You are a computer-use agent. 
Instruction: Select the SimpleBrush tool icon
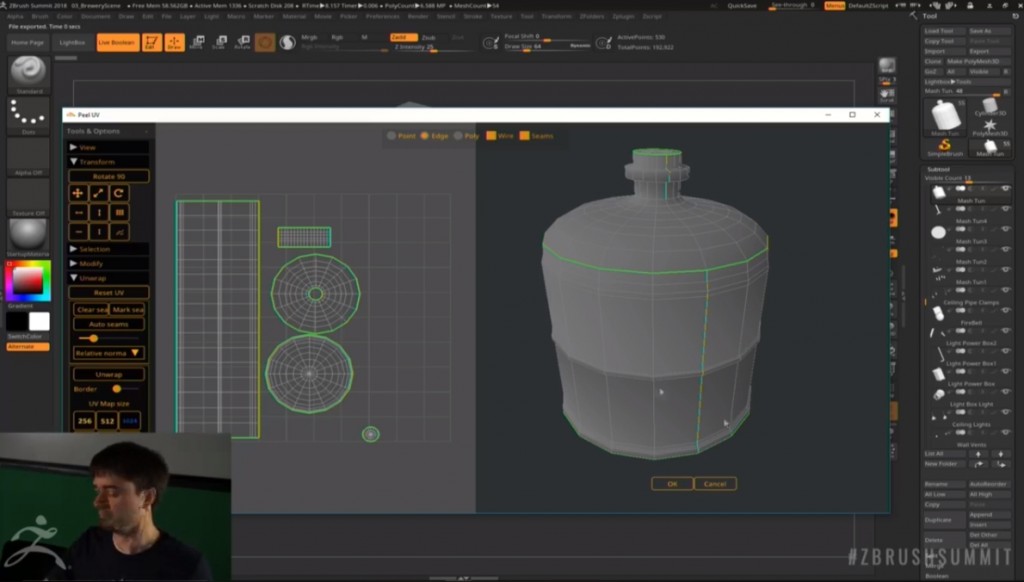click(943, 146)
